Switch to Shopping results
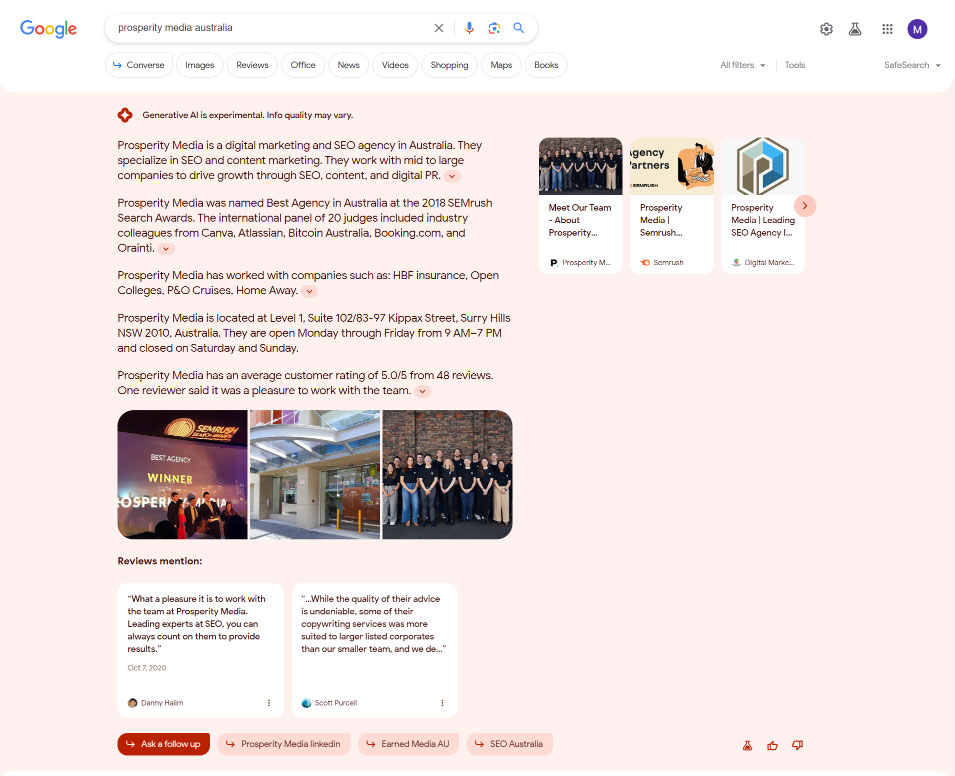 pos(449,65)
